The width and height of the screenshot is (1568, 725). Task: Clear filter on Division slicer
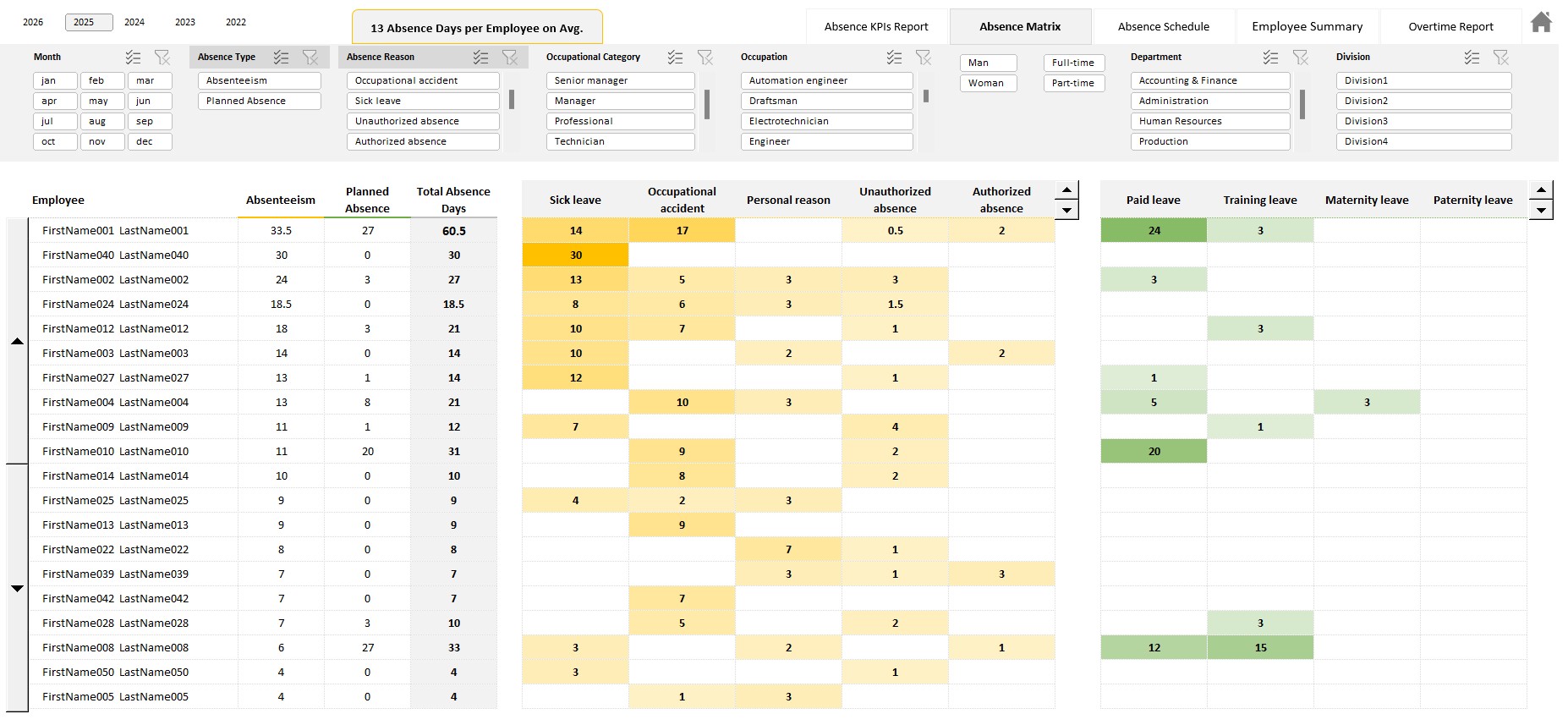click(x=1500, y=58)
